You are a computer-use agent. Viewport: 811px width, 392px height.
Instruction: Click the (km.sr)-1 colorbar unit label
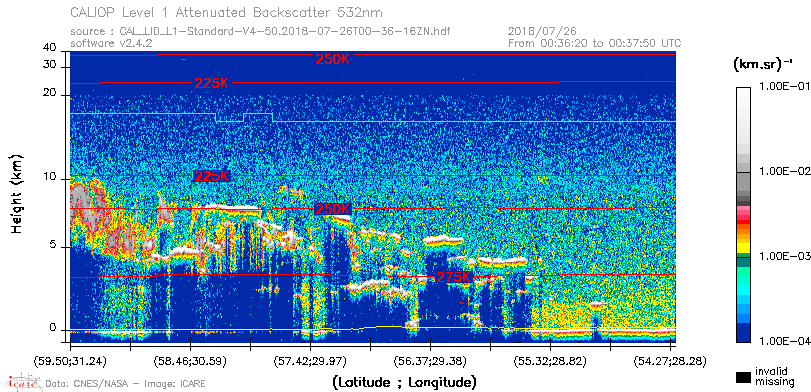click(x=763, y=65)
